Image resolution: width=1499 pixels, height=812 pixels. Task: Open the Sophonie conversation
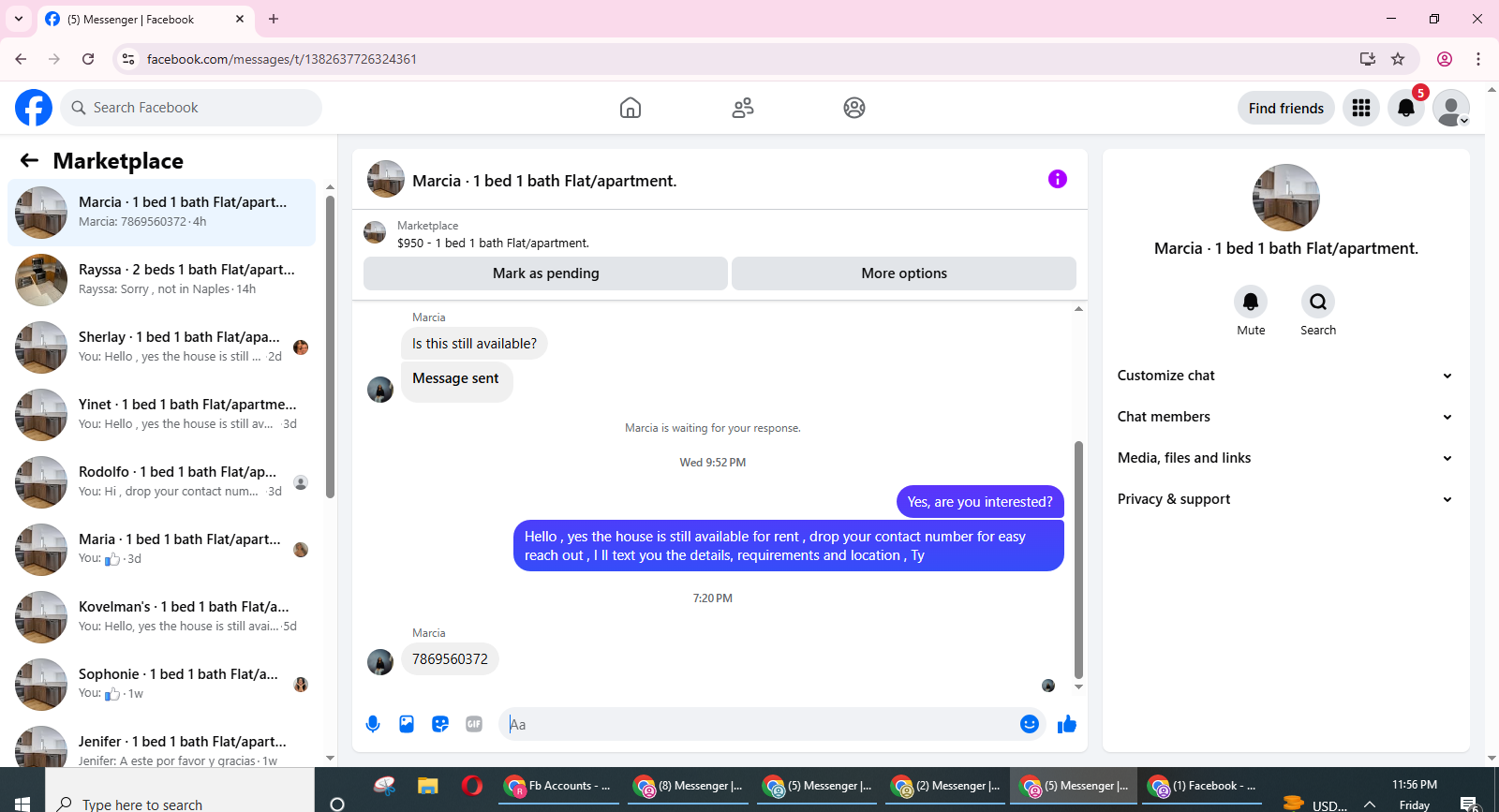(161, 685)
